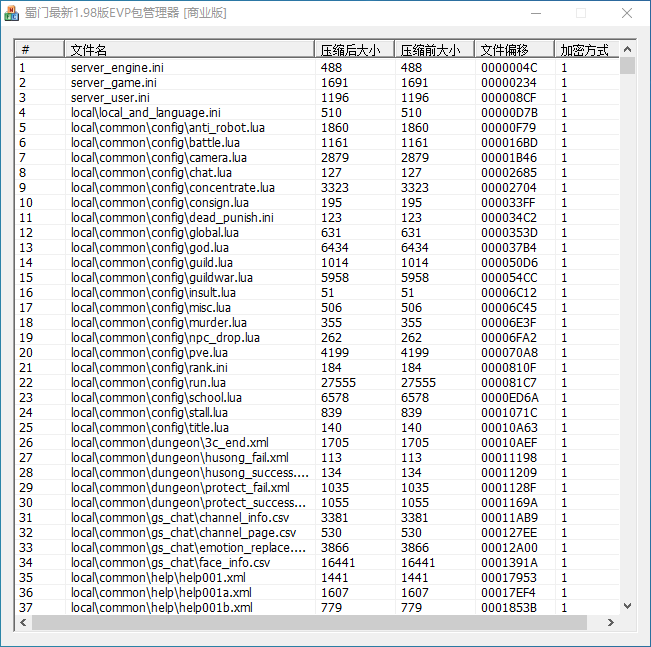This screenshot has height=647, width=651.
Task: Click the 压缩前大小 column header
Action: coord(434,50)
